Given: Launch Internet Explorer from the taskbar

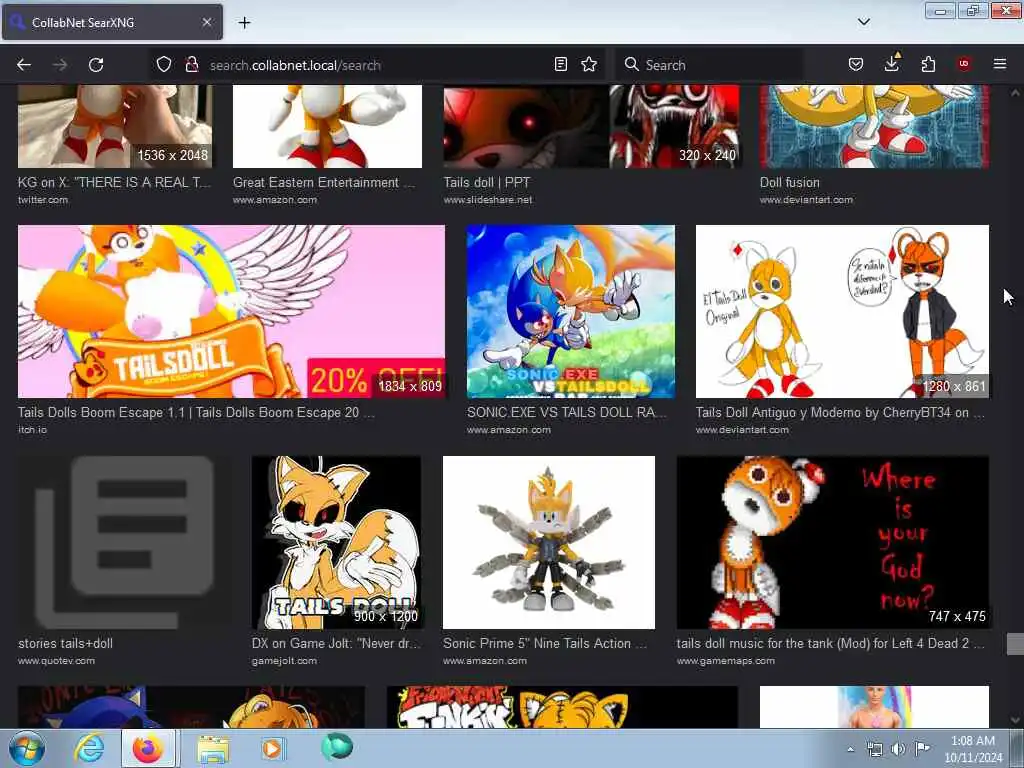Looking at the screenshot, I should click(89, 748).
